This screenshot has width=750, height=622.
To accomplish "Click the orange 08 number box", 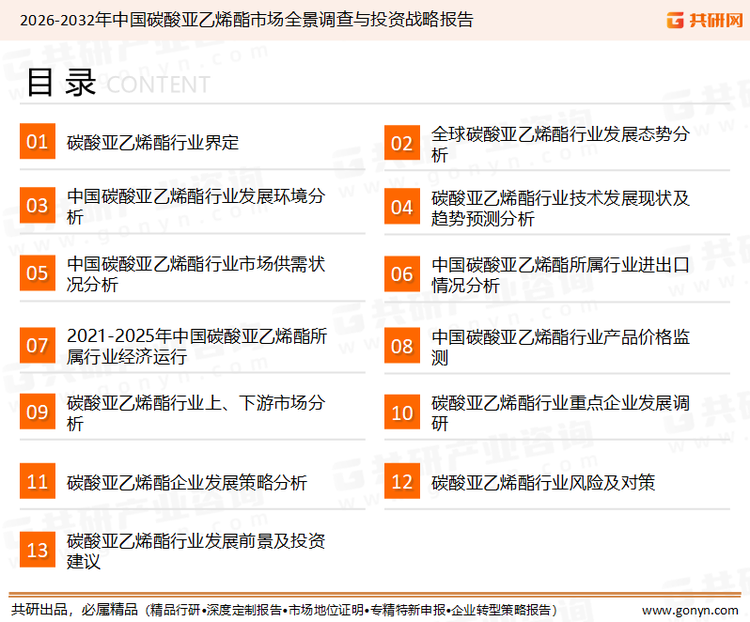I will [x=402, y=345].
